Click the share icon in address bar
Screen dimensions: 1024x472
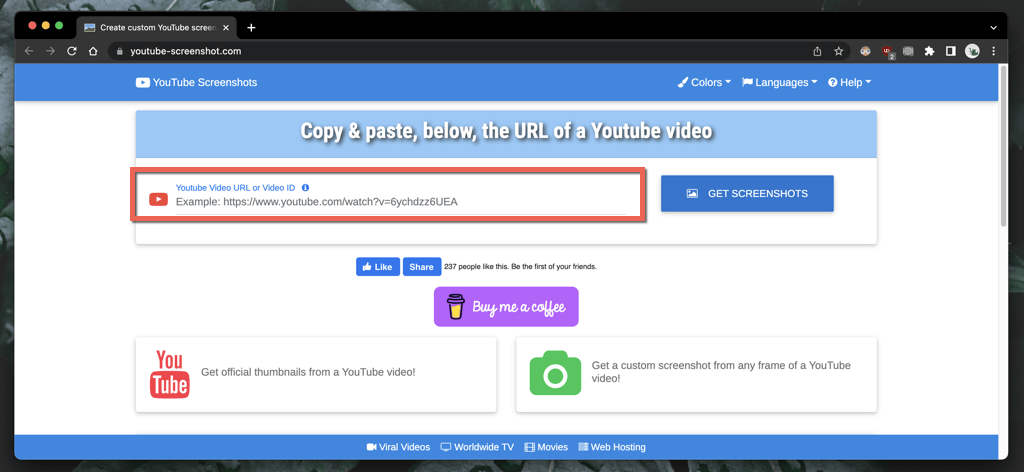817,51
